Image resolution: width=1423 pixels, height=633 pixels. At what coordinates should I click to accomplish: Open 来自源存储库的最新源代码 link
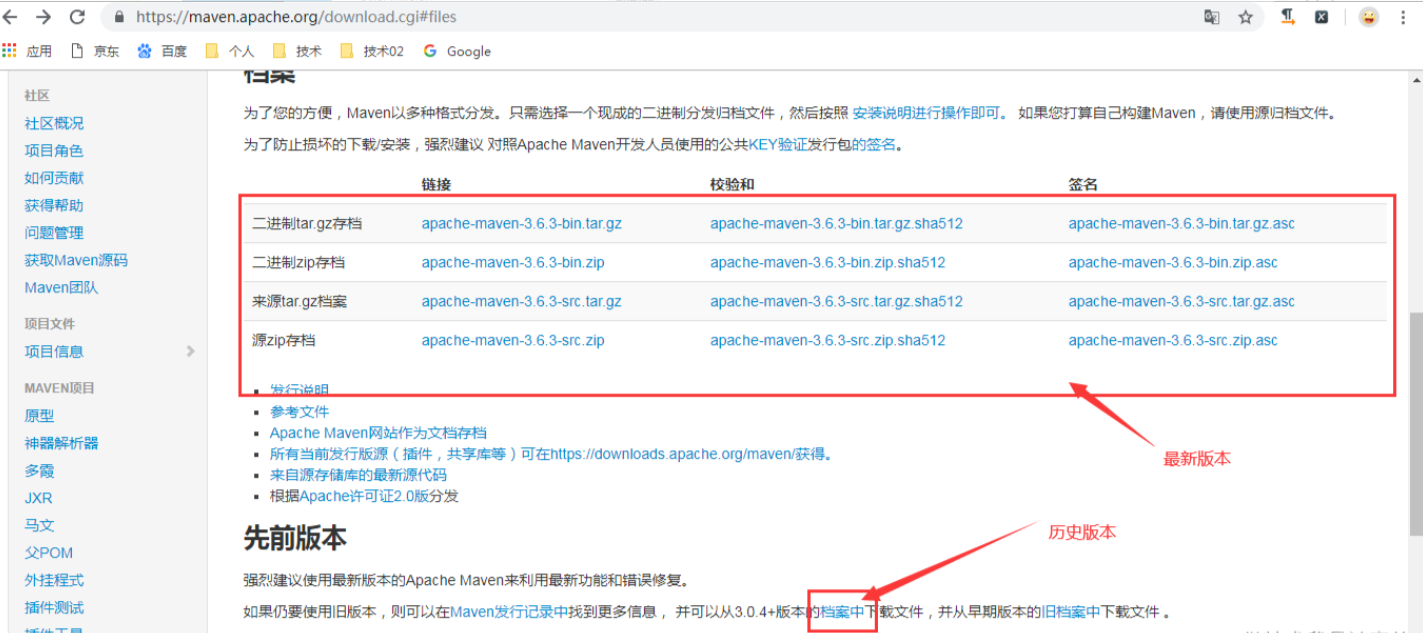tap(358, 475)
